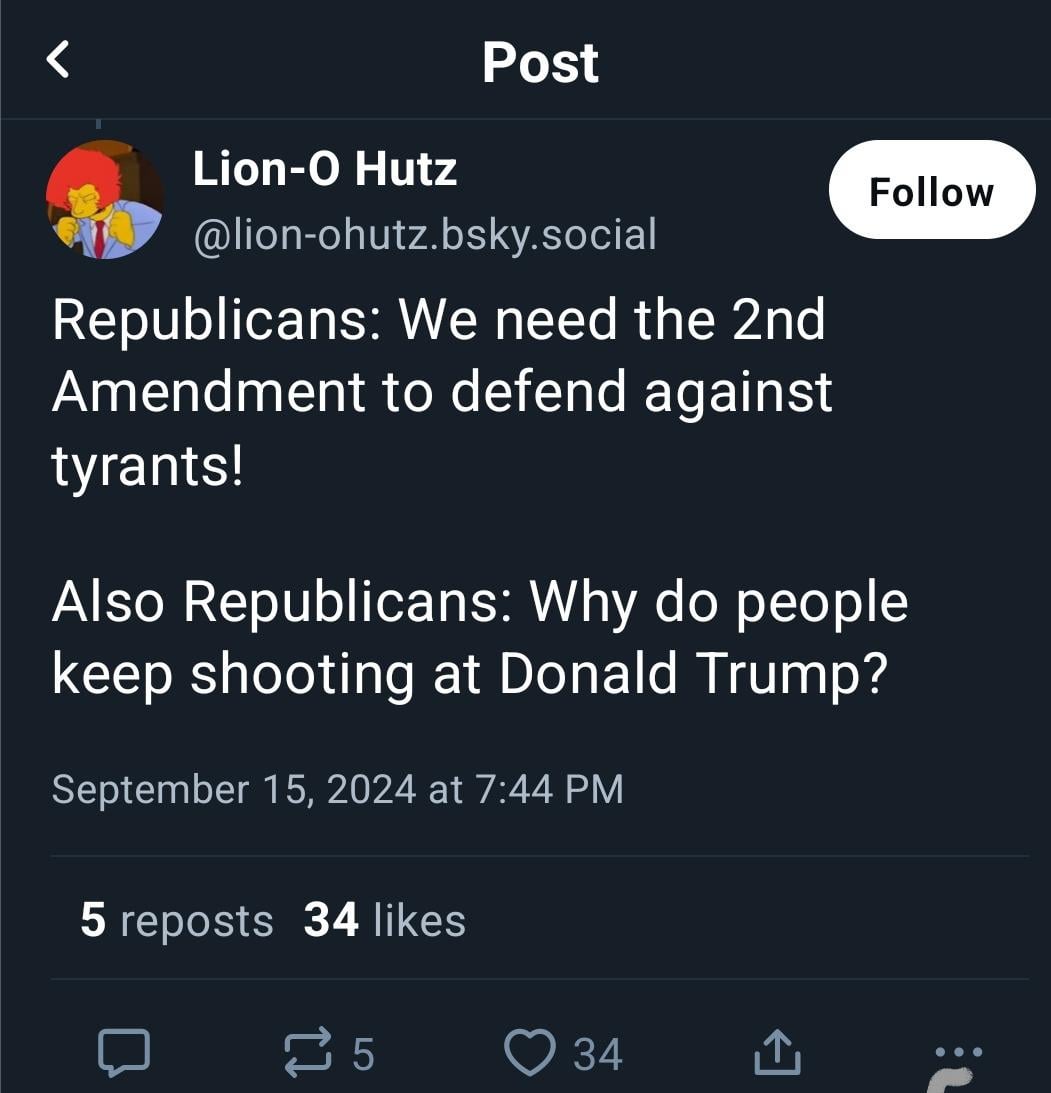Open the three-dot more options menu

pos(958,1051)
